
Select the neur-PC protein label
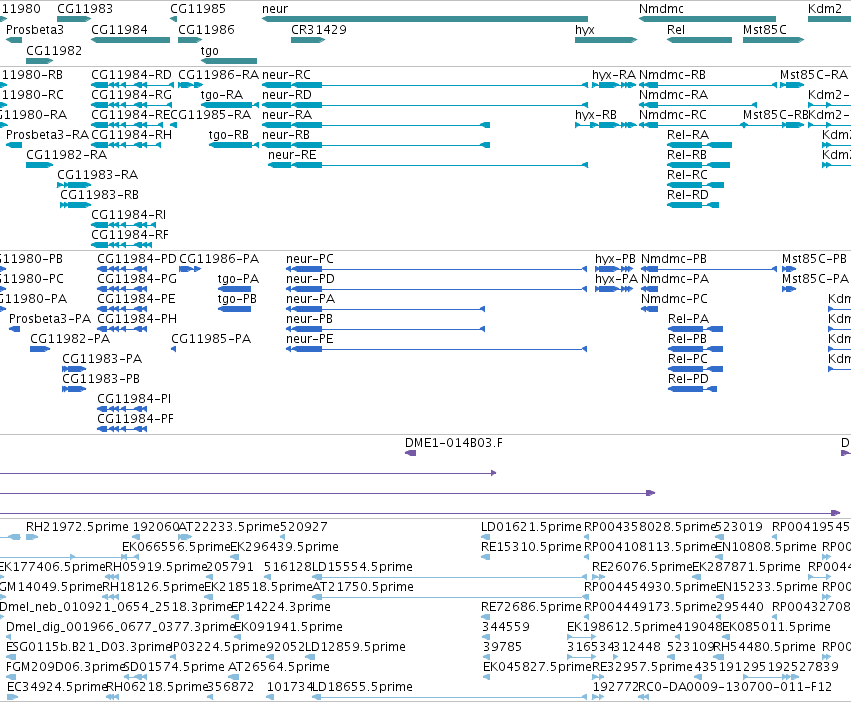tap(310, 258)
